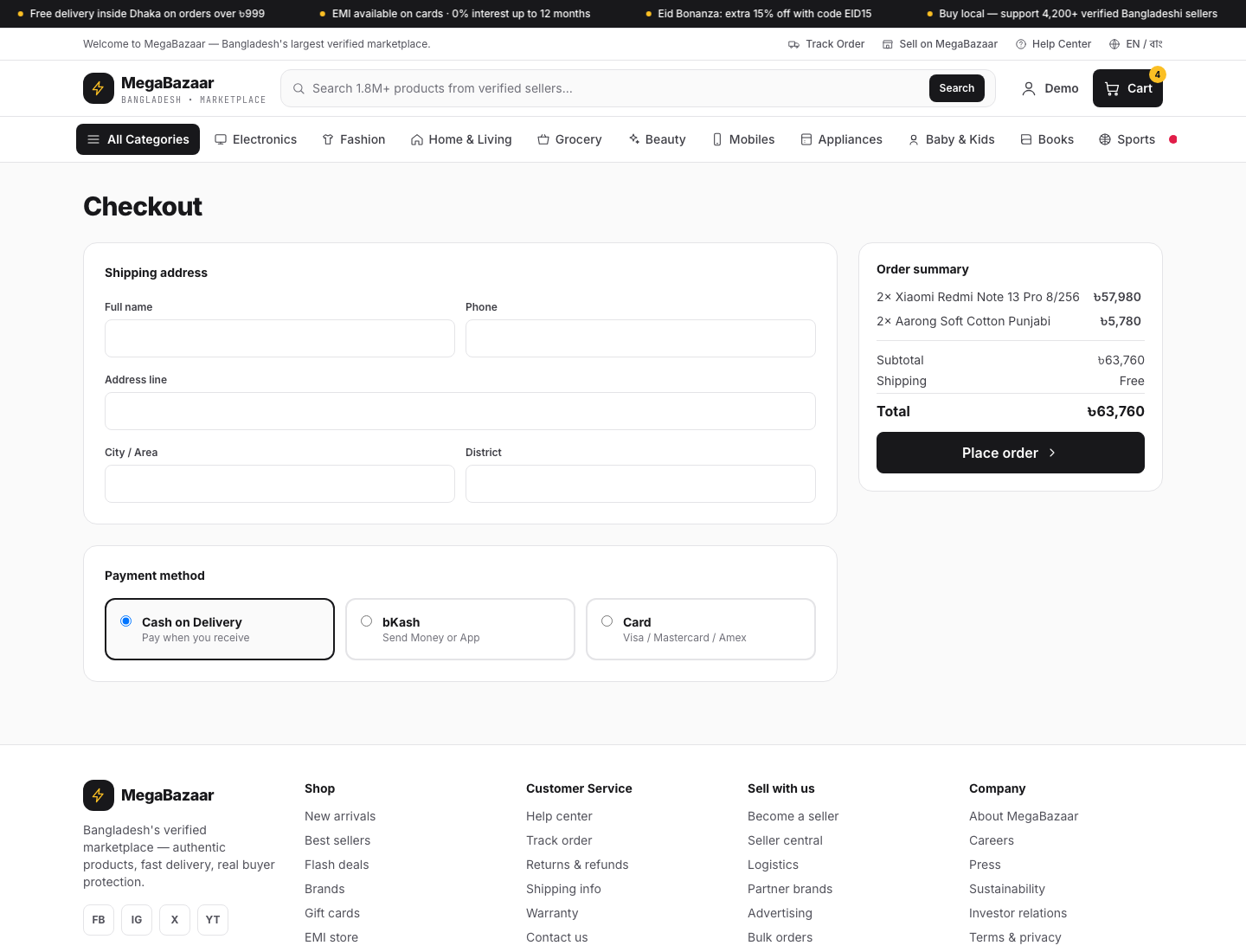Open About MegaBazaar footer link
Screen dimensions: 1246x952
click(1024, 816)
